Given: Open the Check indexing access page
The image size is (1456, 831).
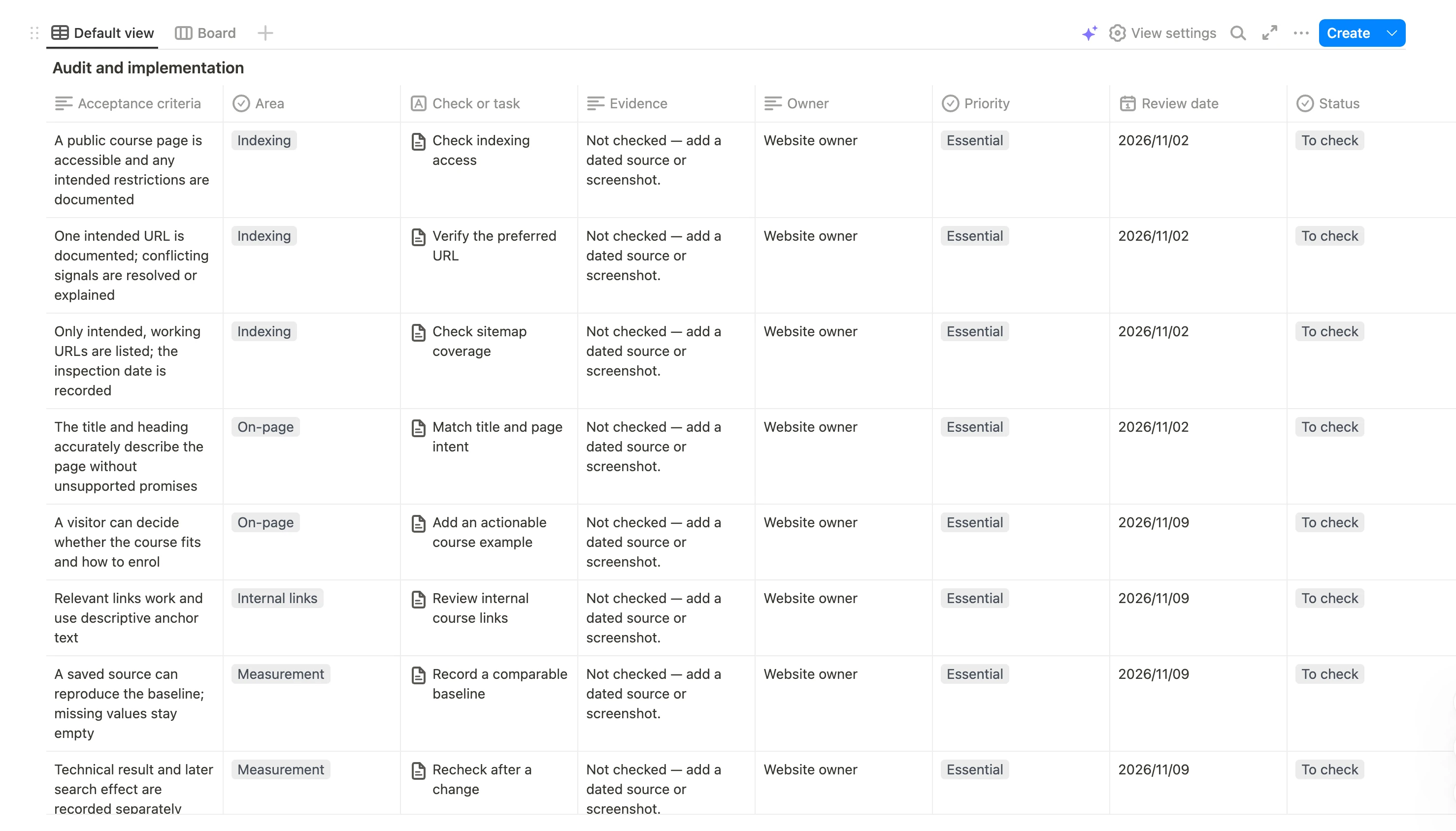Looking at the screenshot, I should pos(481,150).
